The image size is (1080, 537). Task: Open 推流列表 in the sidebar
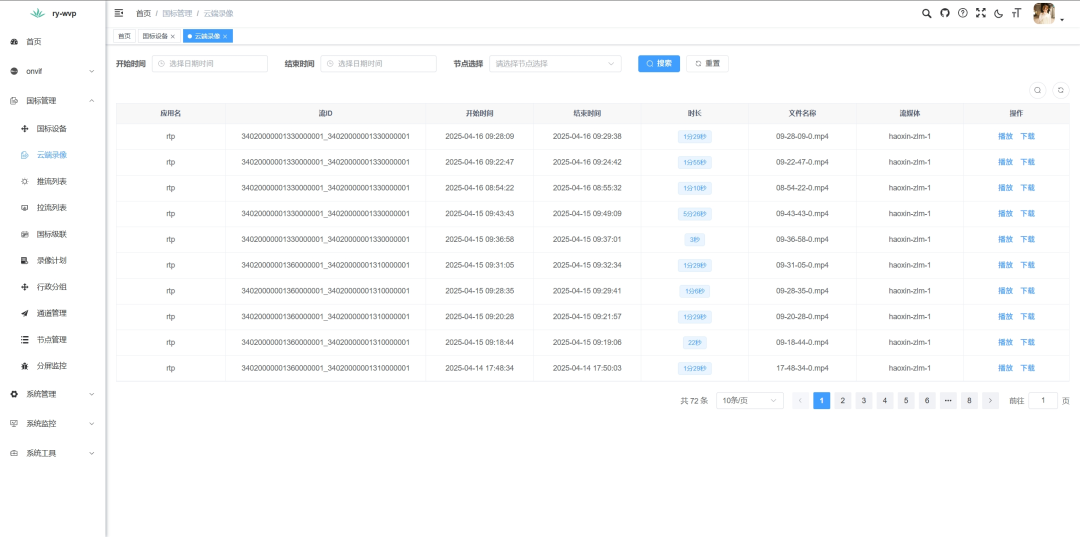(51, 181)
